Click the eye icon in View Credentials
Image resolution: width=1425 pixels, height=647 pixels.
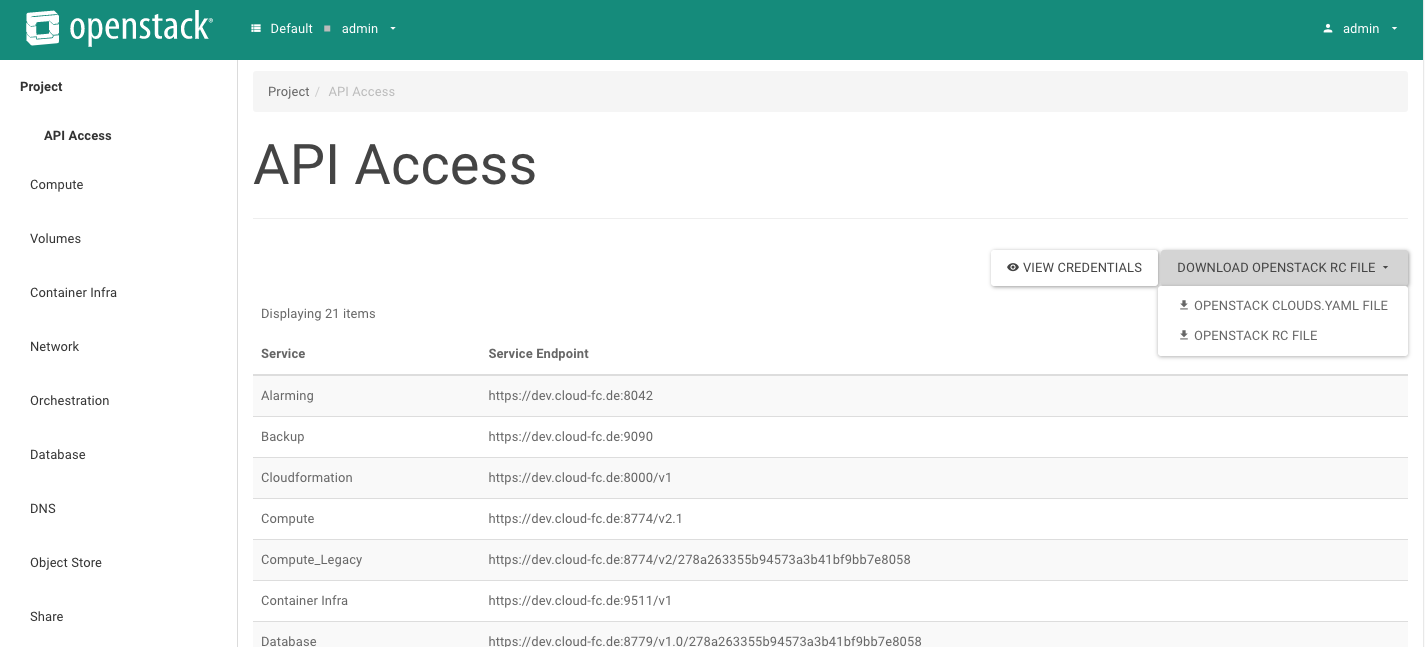click(1013, 268)
